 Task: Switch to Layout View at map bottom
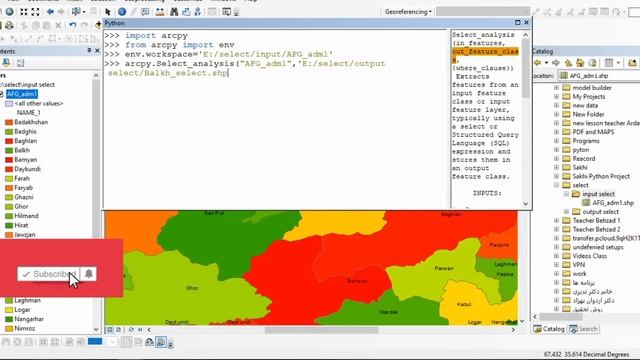[118, 329]
